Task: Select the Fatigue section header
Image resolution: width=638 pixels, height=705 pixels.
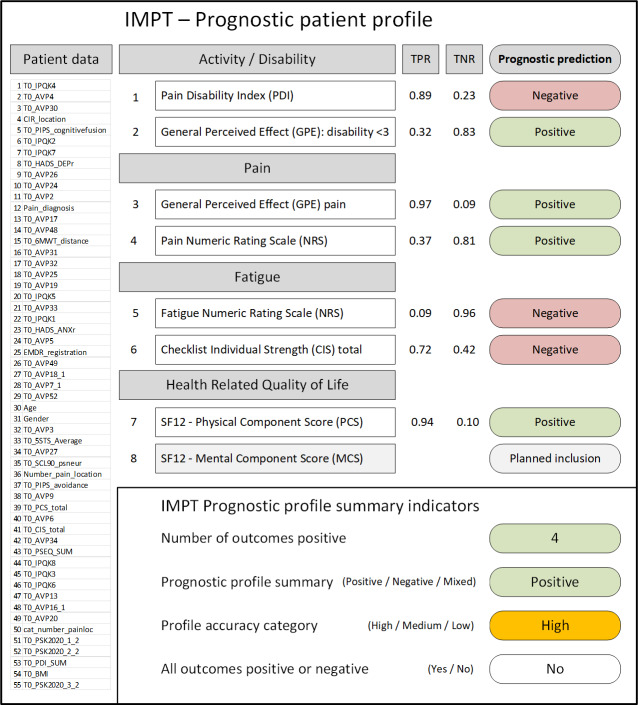Action: pos(258,277)
